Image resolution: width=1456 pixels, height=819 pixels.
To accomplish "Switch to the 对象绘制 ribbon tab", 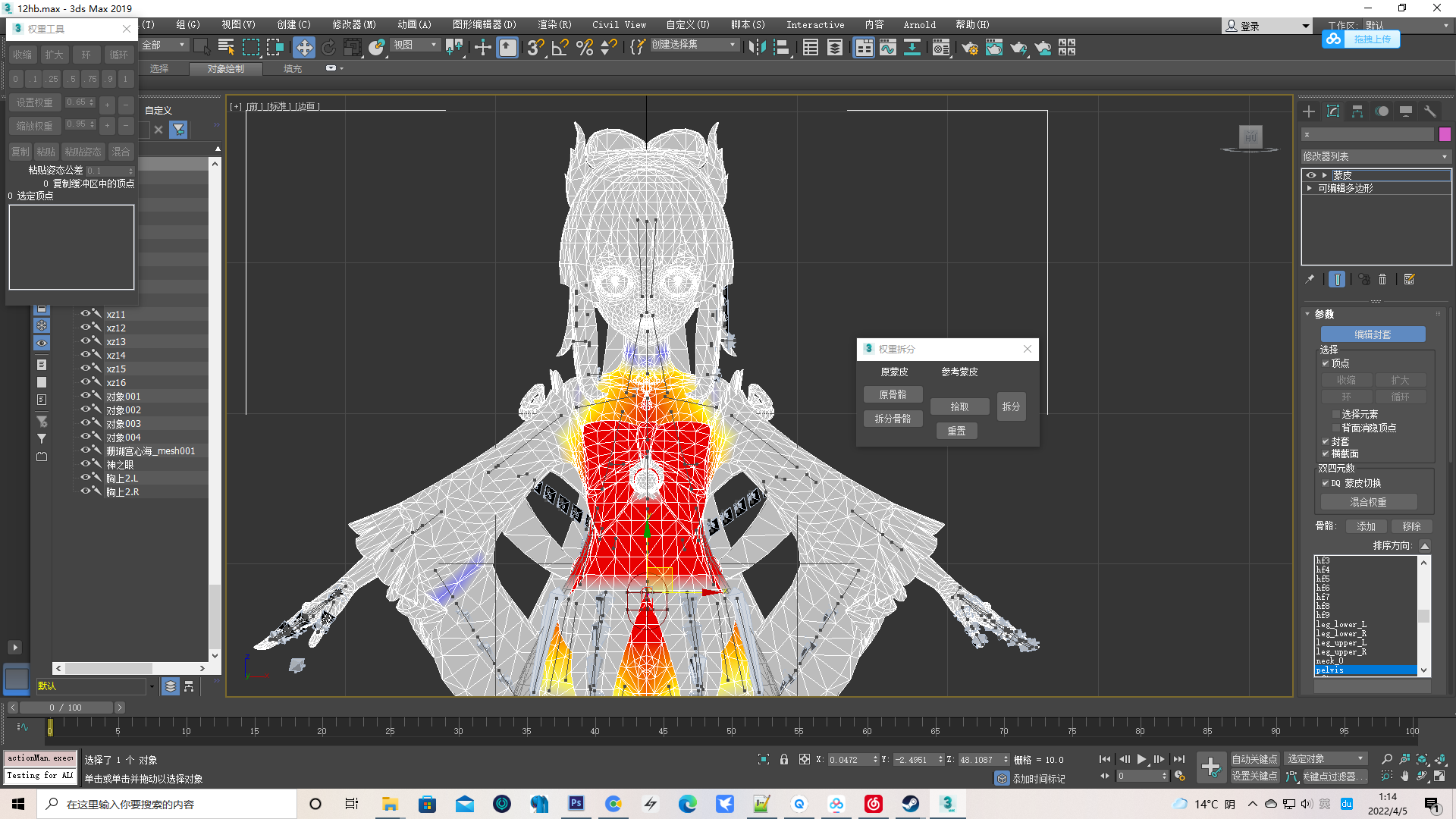I will click(226, 69).
